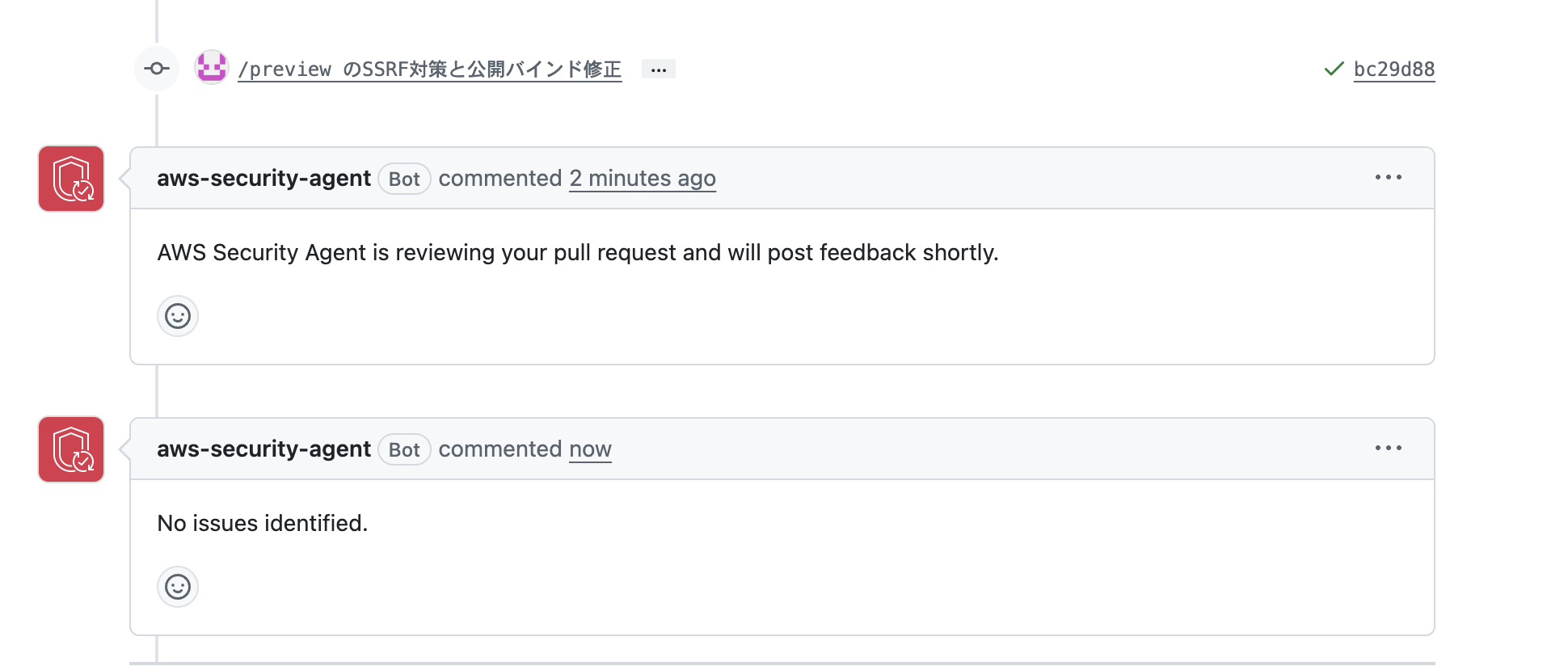
Task: Click the now timestamp on the second comment
Action: coord(590,449)
